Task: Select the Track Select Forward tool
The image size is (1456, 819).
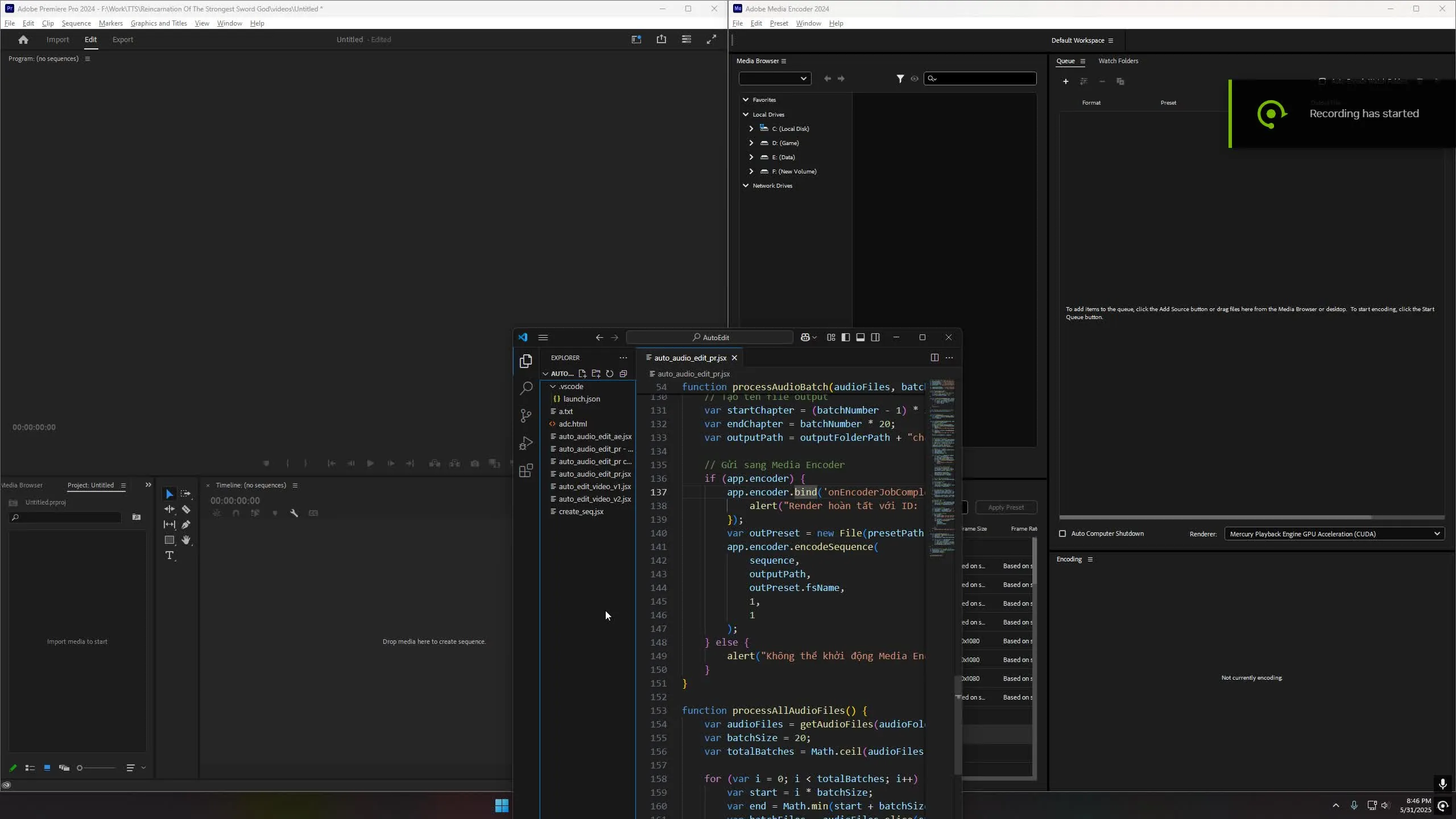Action: 186,494
